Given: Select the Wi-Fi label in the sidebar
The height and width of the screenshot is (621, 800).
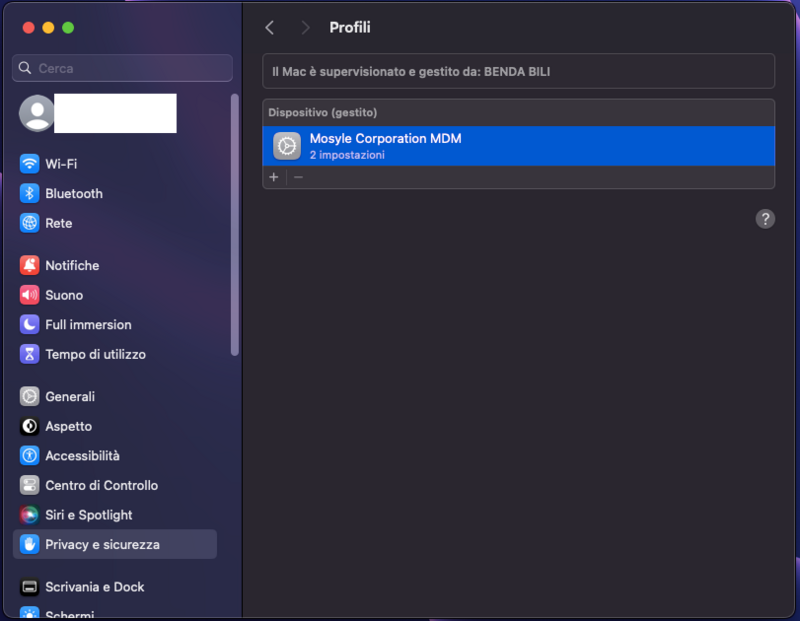Looking at the screenshot, I should pyautogui.click(x=61, y=164).
